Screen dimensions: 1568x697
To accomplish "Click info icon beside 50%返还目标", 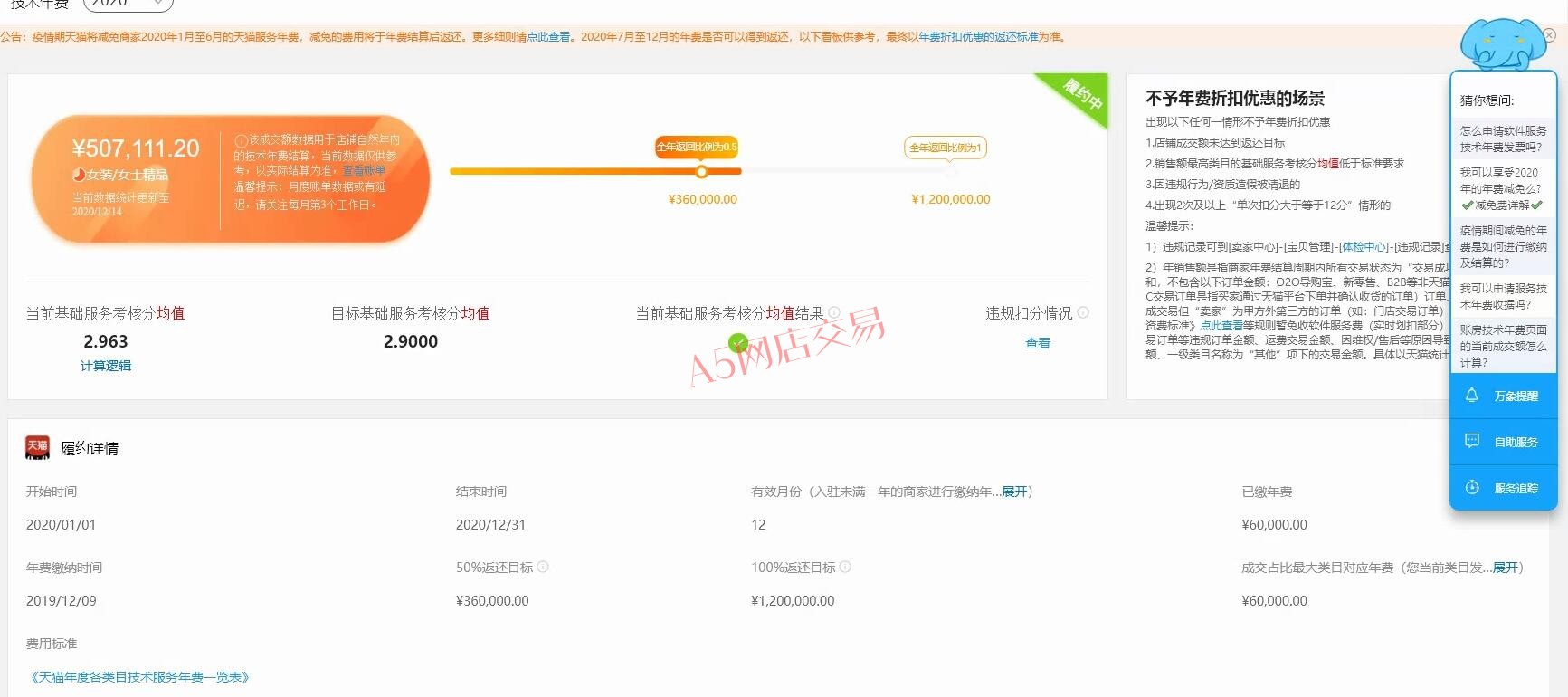I will (543, 567).
